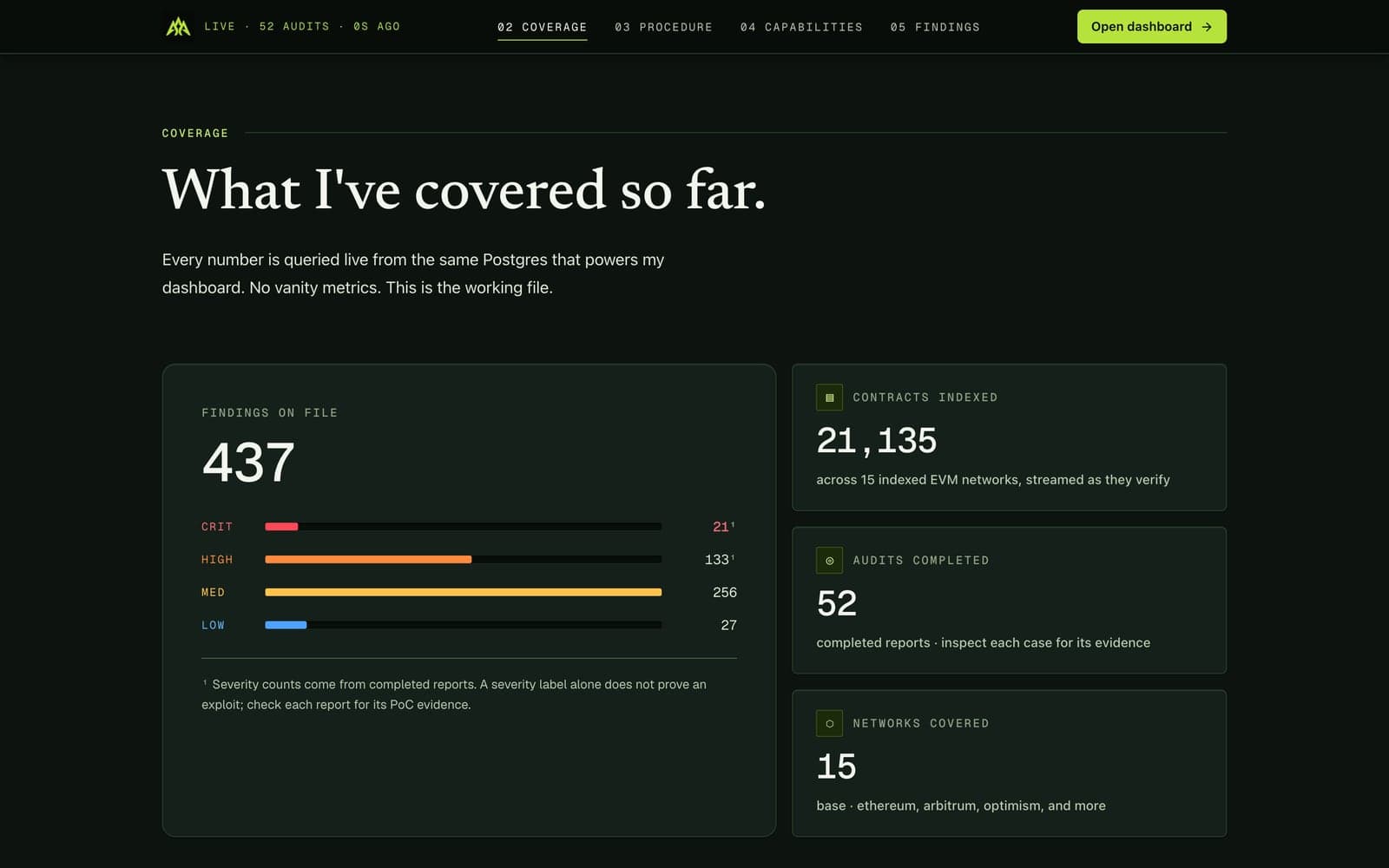The height and width of the screenshot is (868, 1389).
Task: Click the Networks Covered hexagon icon
Action: (829, 724)
